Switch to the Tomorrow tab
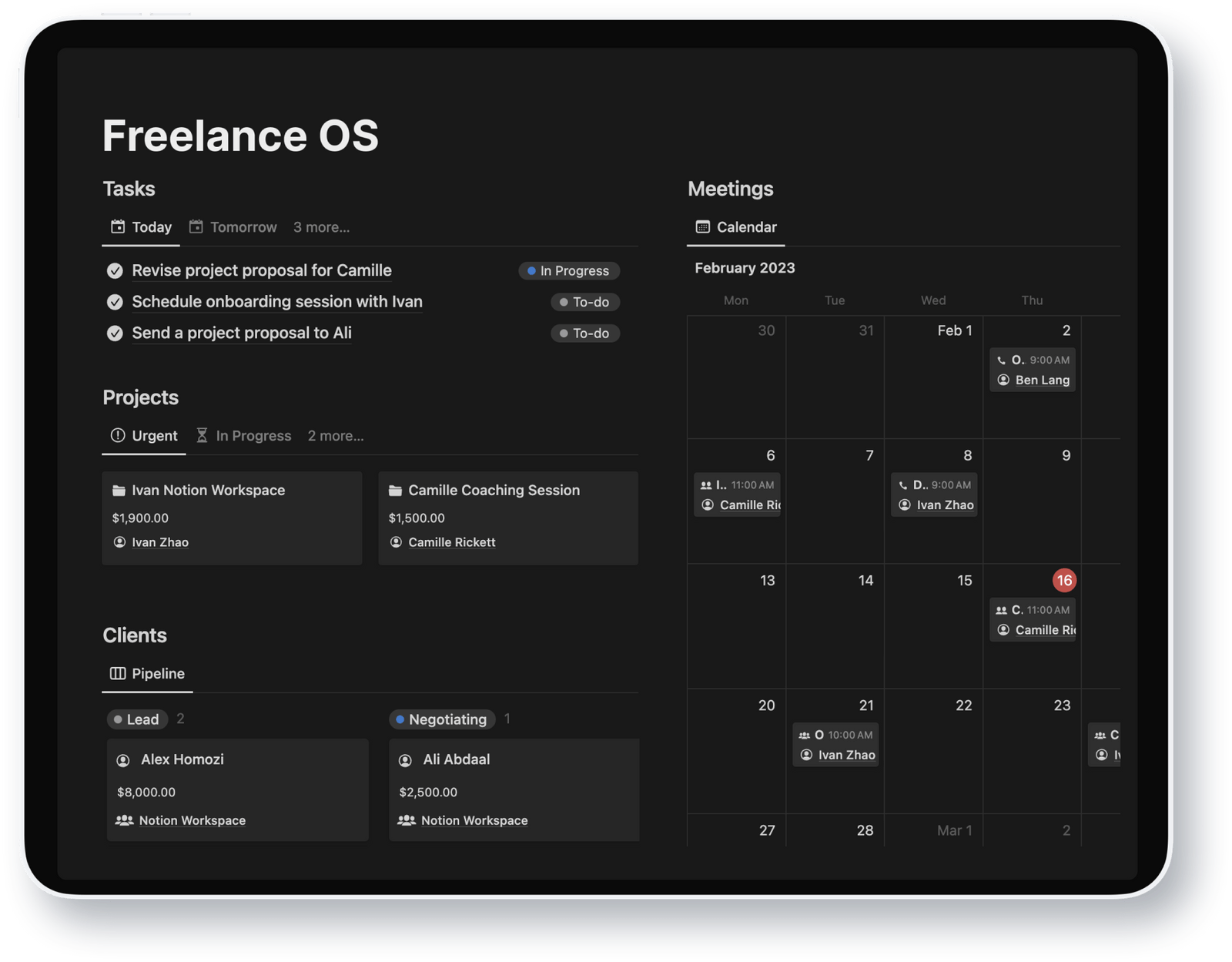 pos(243,226)
